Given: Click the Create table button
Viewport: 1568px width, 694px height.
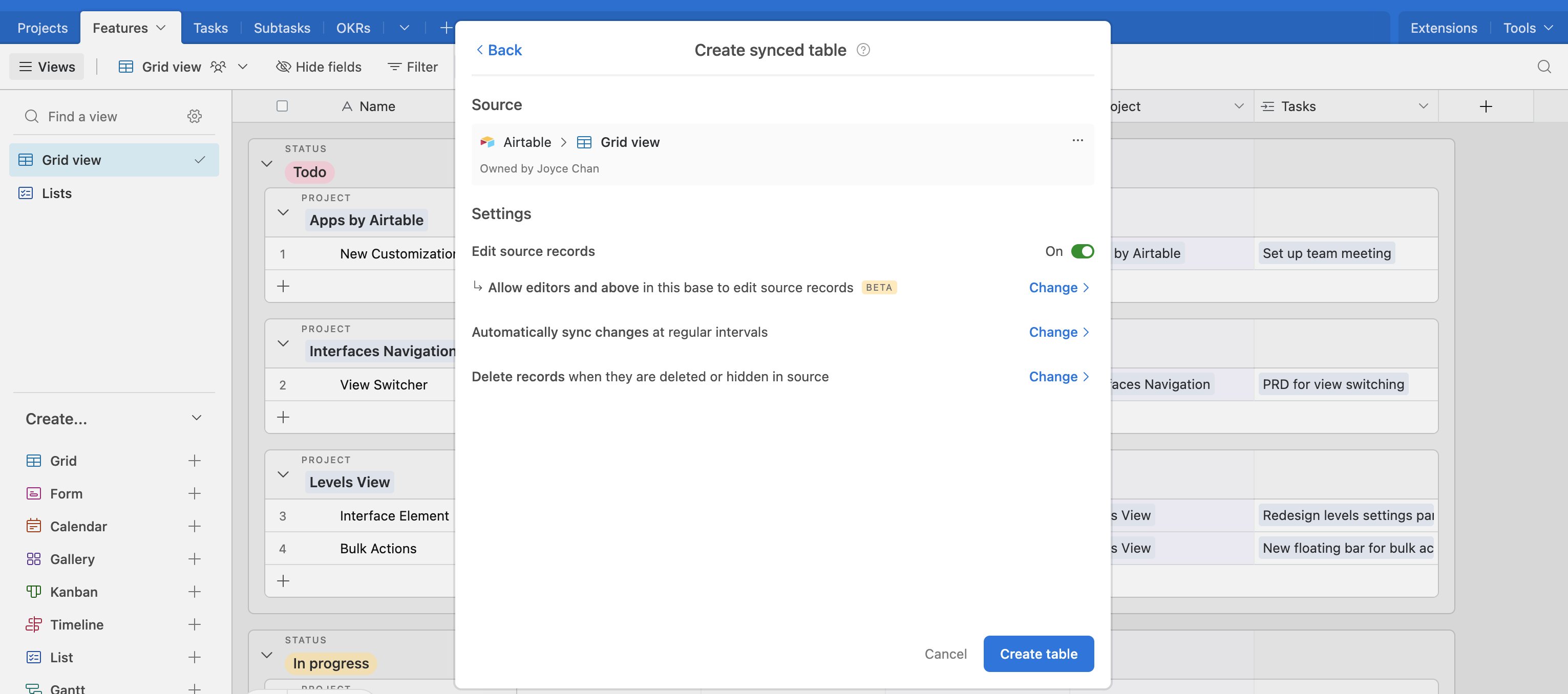Looking at the screenshot, I should coord(1038,653).
